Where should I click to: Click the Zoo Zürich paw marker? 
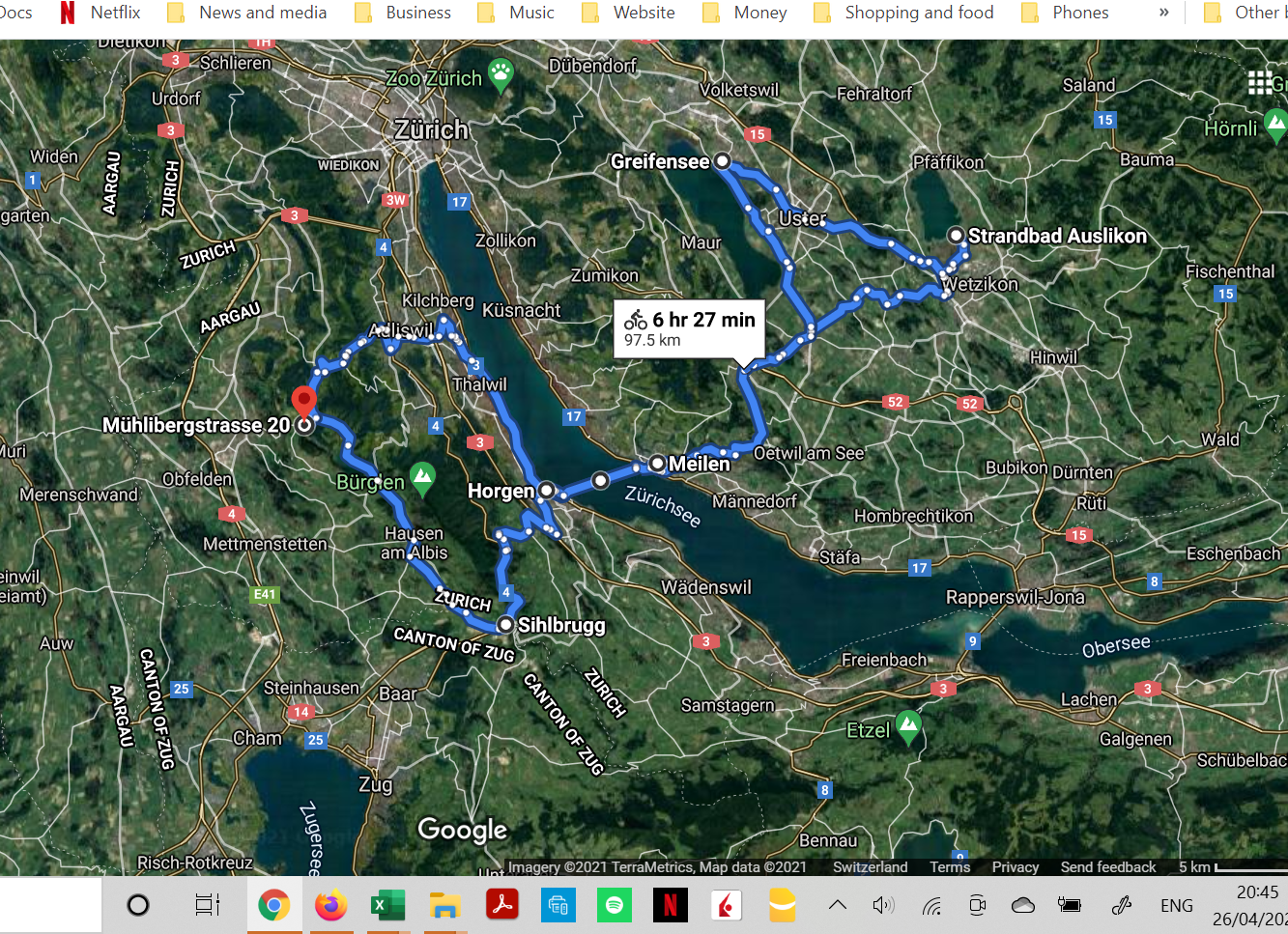[x=501, y=74]
